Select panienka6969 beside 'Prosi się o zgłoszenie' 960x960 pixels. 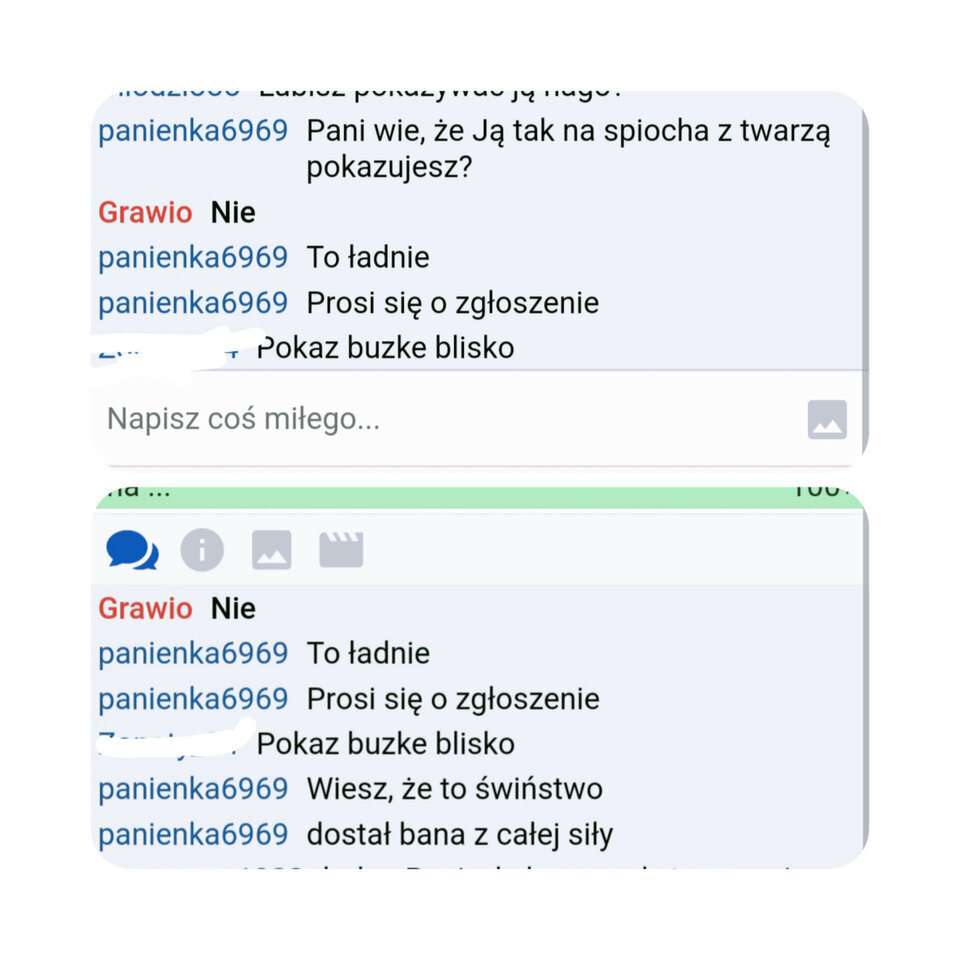192,699
